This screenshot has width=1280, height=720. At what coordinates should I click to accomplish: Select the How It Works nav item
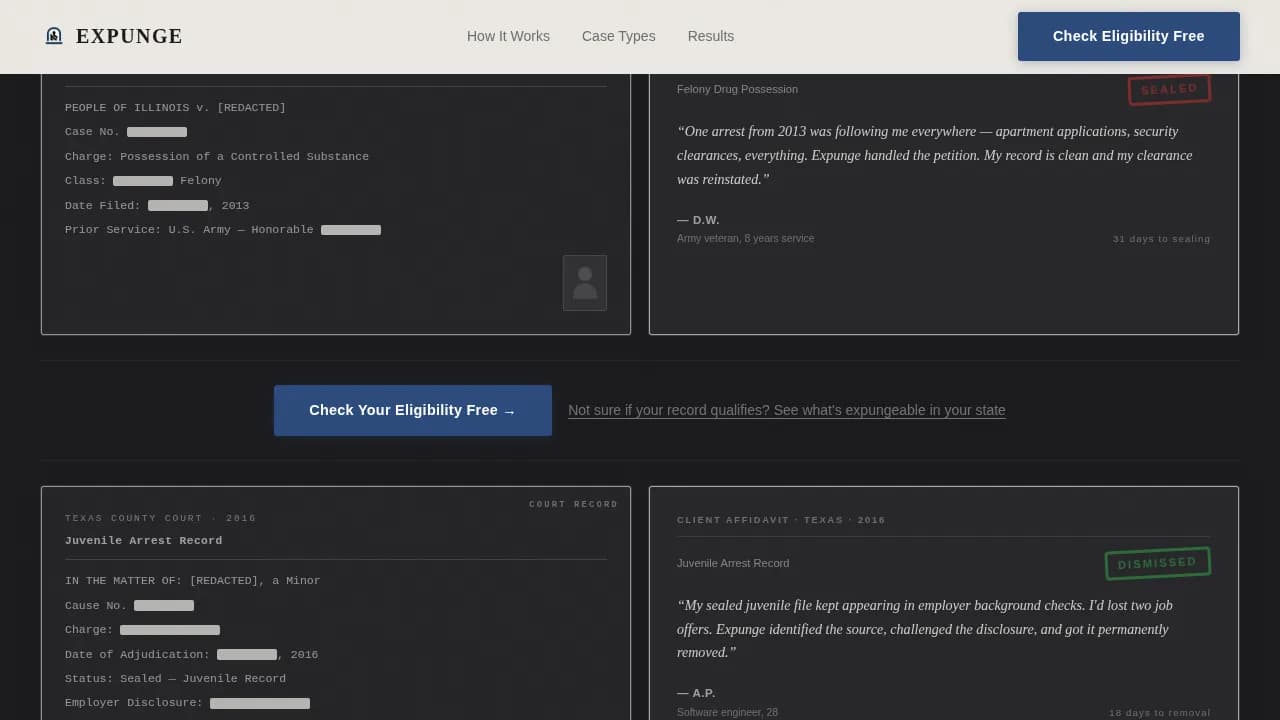tap(508, 36)
